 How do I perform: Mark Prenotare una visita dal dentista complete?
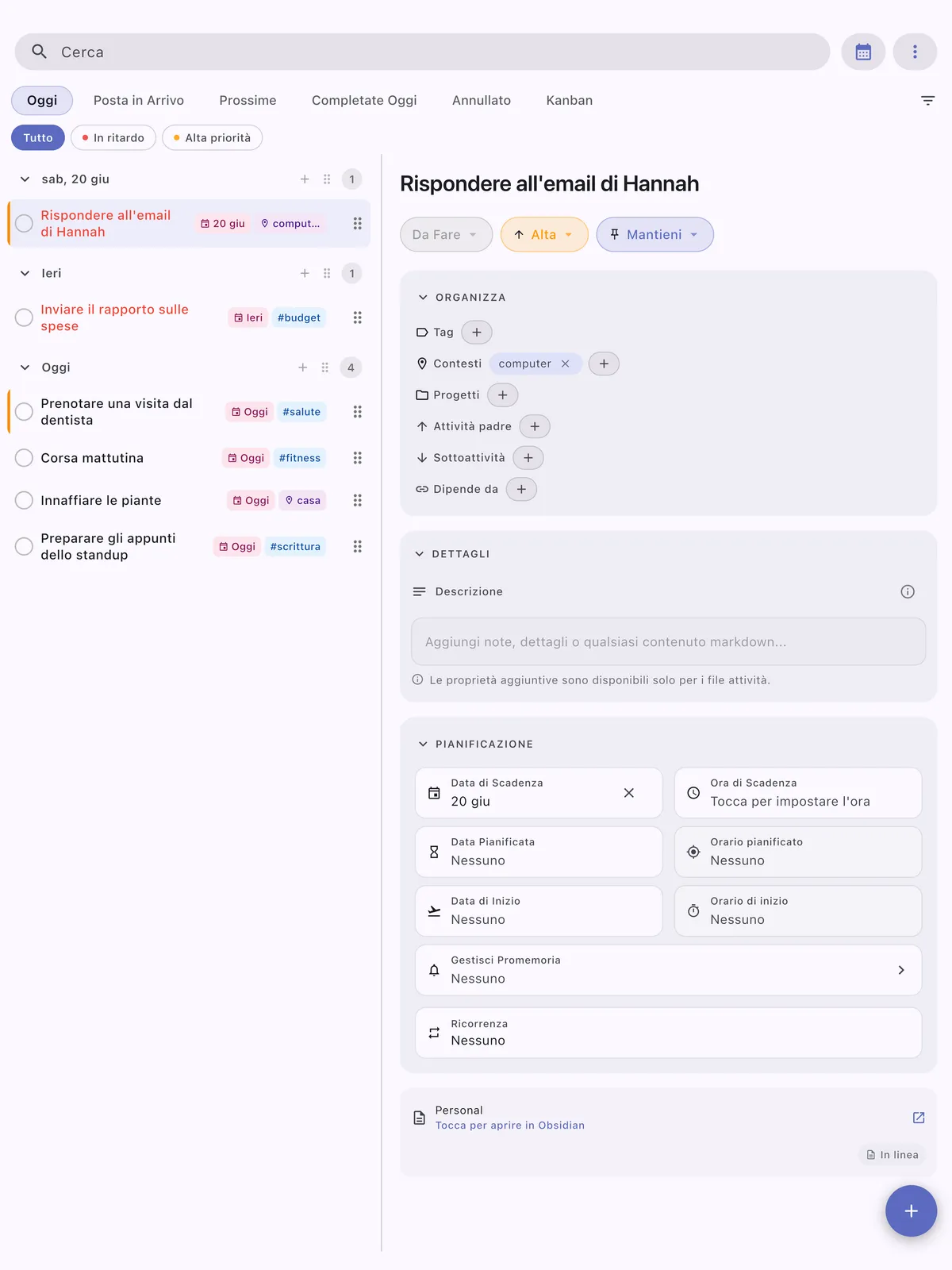(x=25, y=412)
